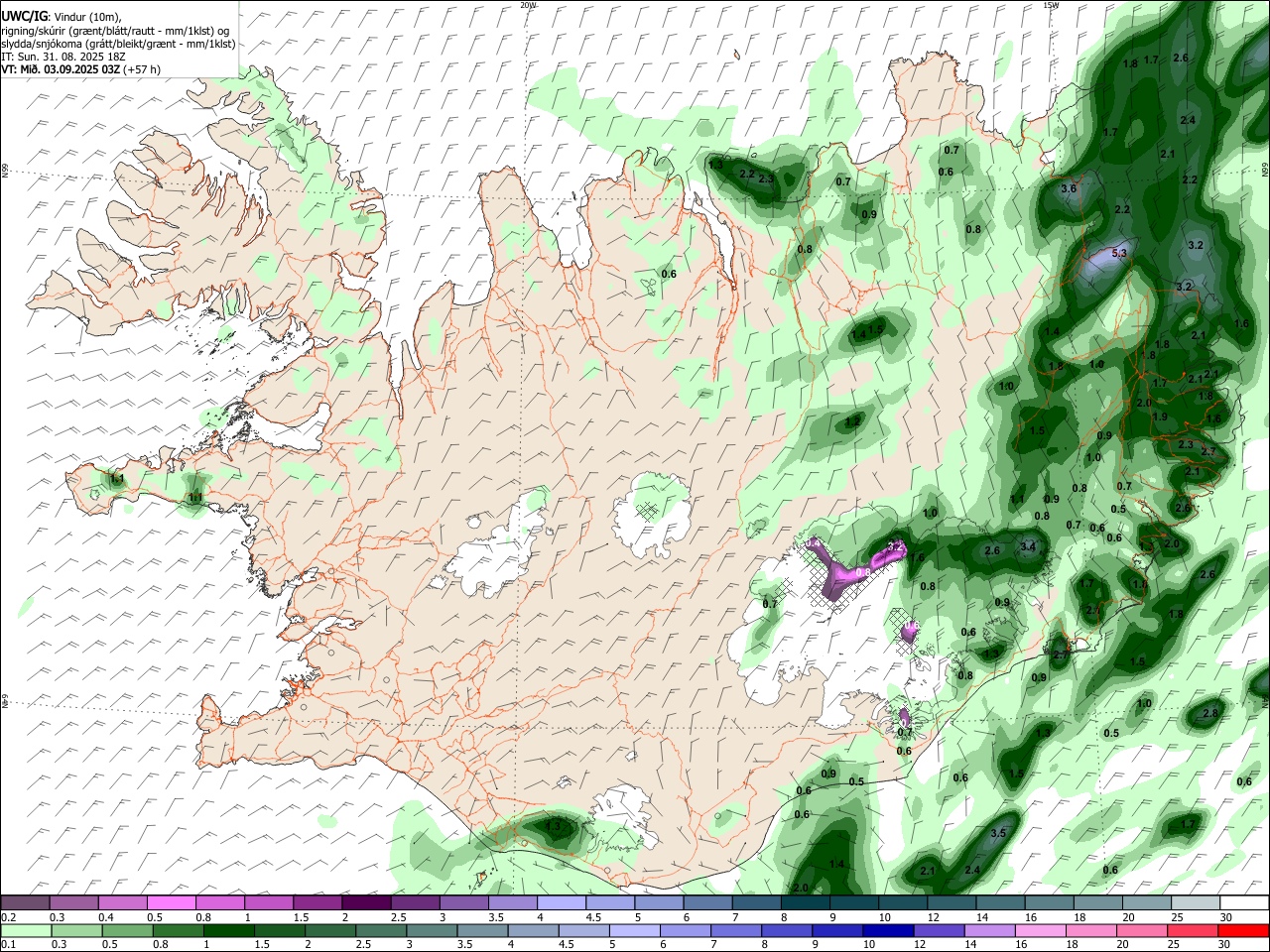The width and height of the screenshot is (1270, 952).
Task: Click the '15W' longitude label
Action: pos(1051,5)
